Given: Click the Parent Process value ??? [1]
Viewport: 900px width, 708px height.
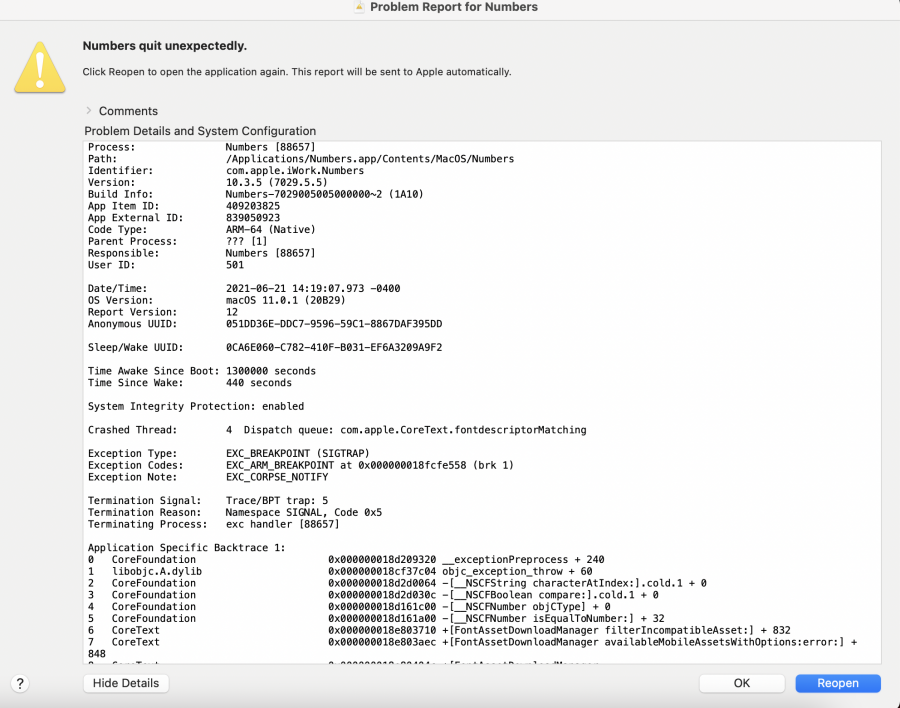Looking at the screenshot, I should (246, 241).
